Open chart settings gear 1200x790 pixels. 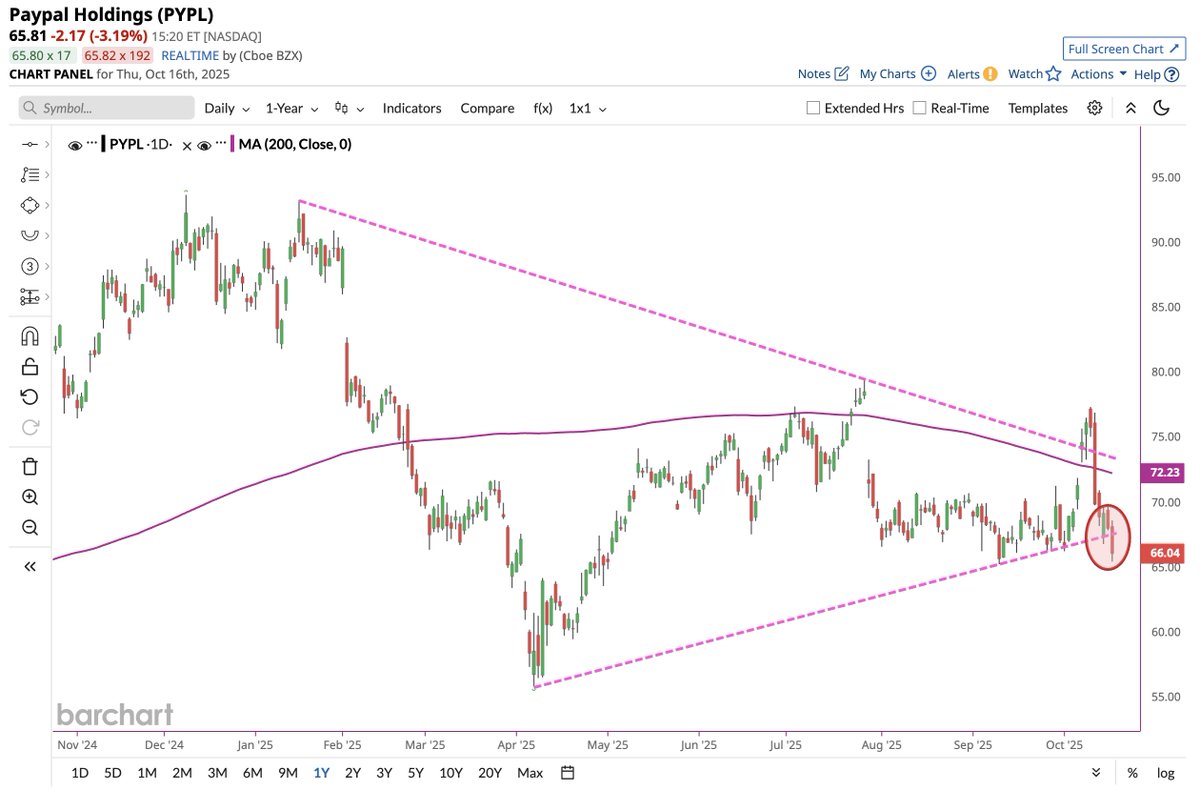coord(1095,108)
